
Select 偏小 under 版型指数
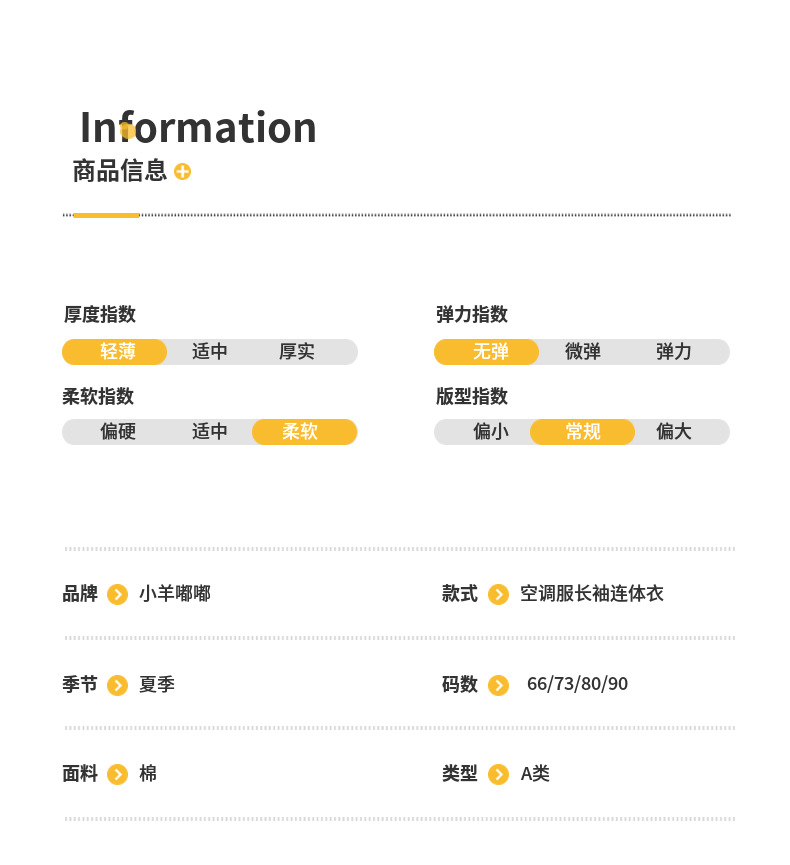click(x=490, y=432)
